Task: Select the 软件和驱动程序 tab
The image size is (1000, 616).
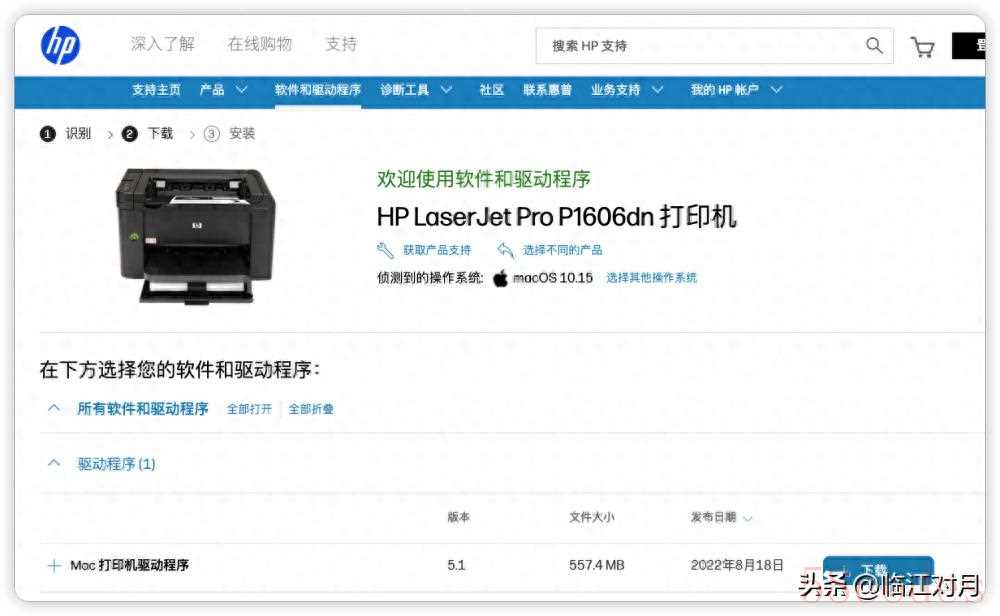Action: (318, 90)
